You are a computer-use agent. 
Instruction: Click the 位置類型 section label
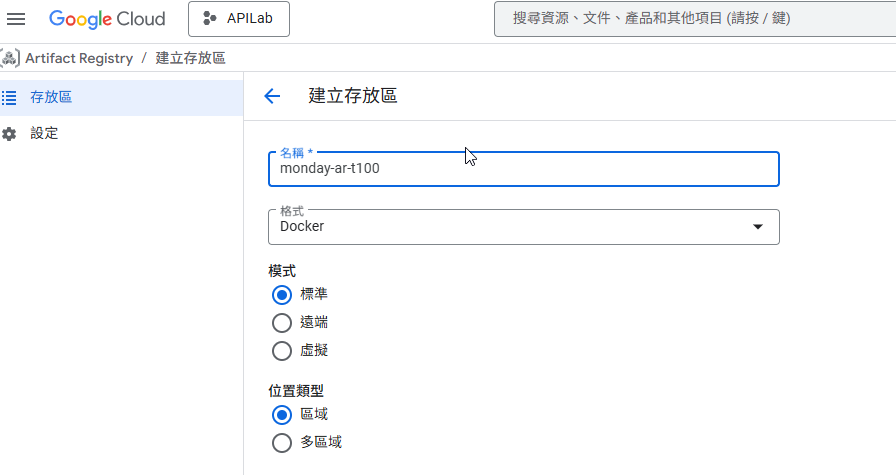click(x=296, y=391)
